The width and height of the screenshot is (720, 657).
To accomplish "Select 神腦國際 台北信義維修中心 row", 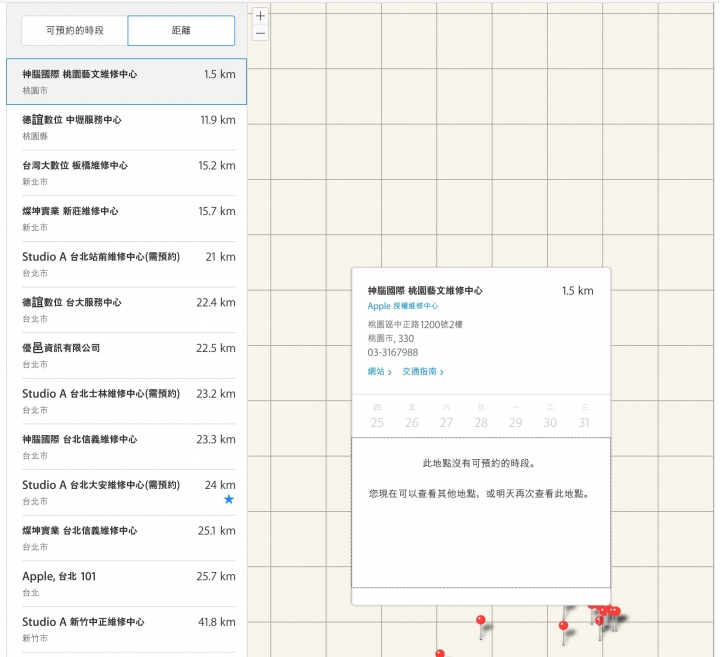I will click(x=129, y=447).
